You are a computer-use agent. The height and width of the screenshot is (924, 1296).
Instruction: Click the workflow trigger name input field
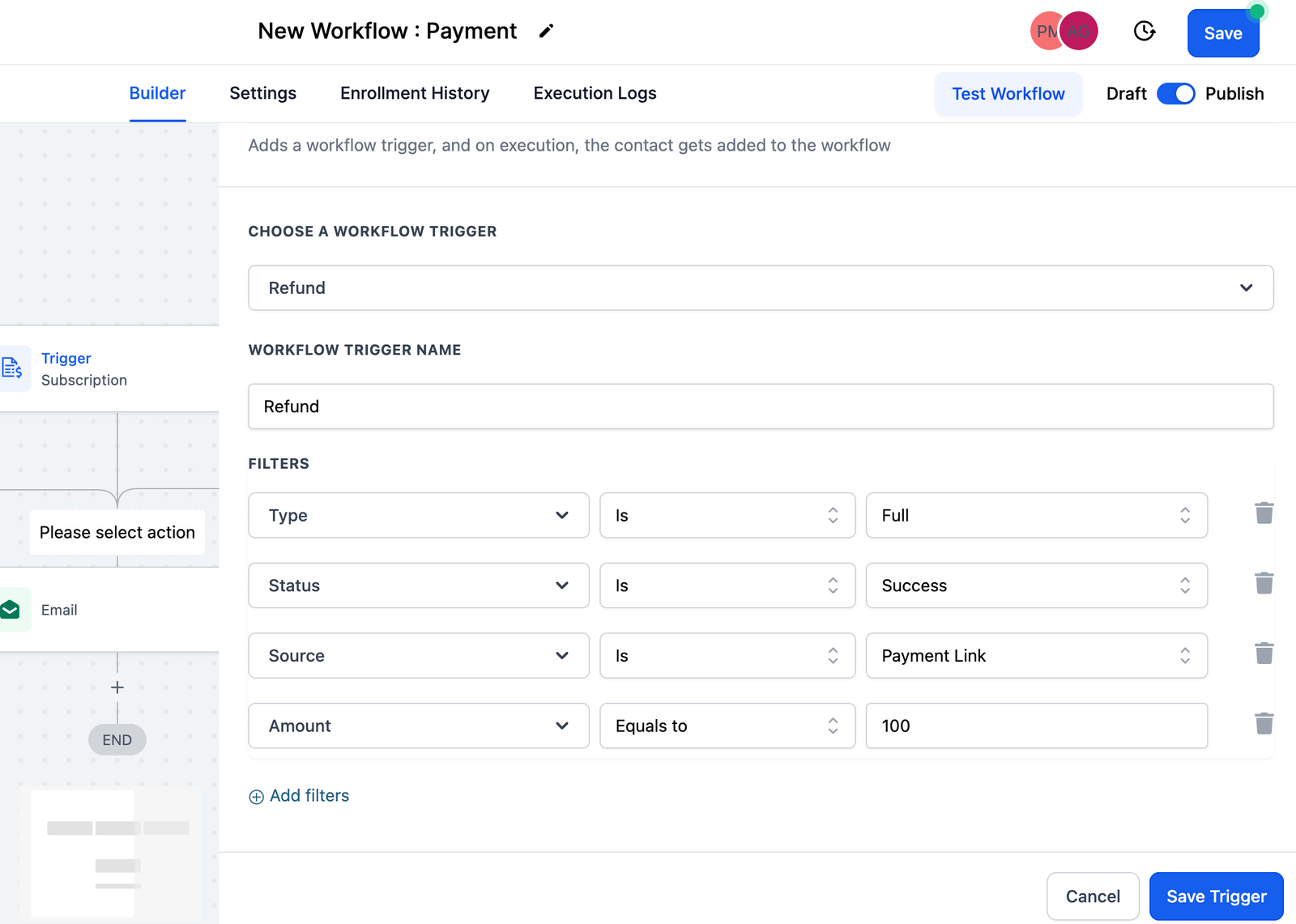[760, 407]
